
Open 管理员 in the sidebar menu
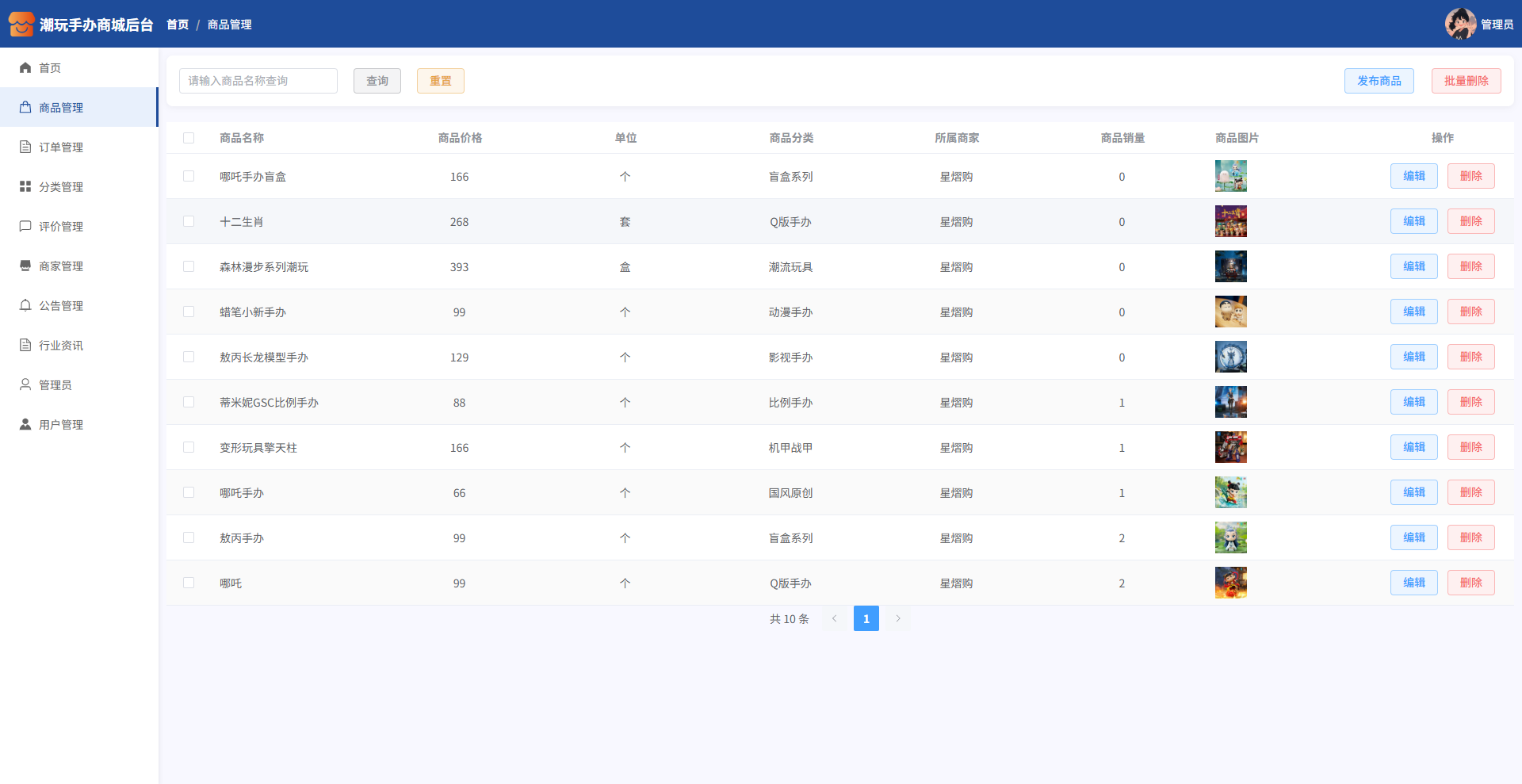pos(55,385)
